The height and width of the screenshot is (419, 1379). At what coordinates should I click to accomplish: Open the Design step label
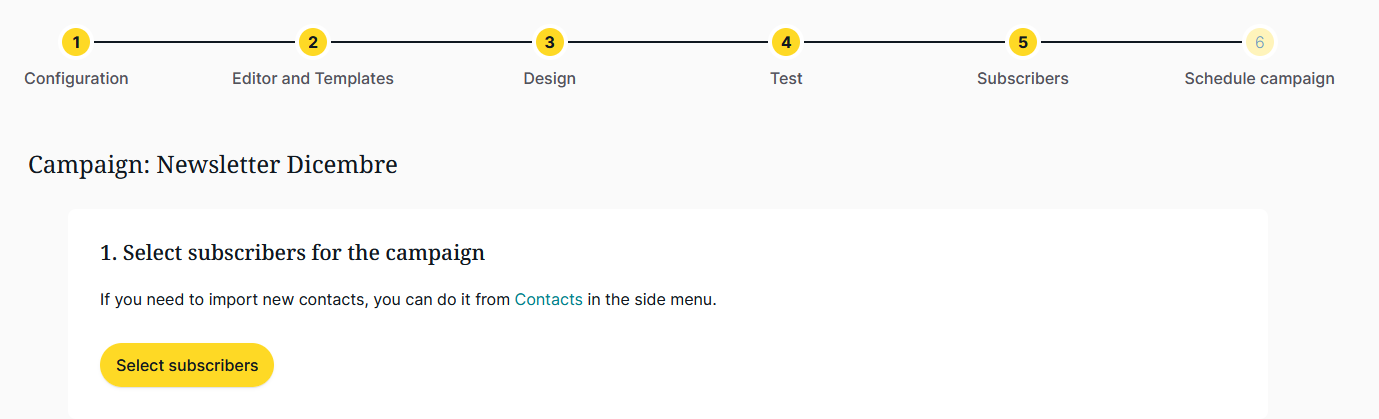(549, 78)
